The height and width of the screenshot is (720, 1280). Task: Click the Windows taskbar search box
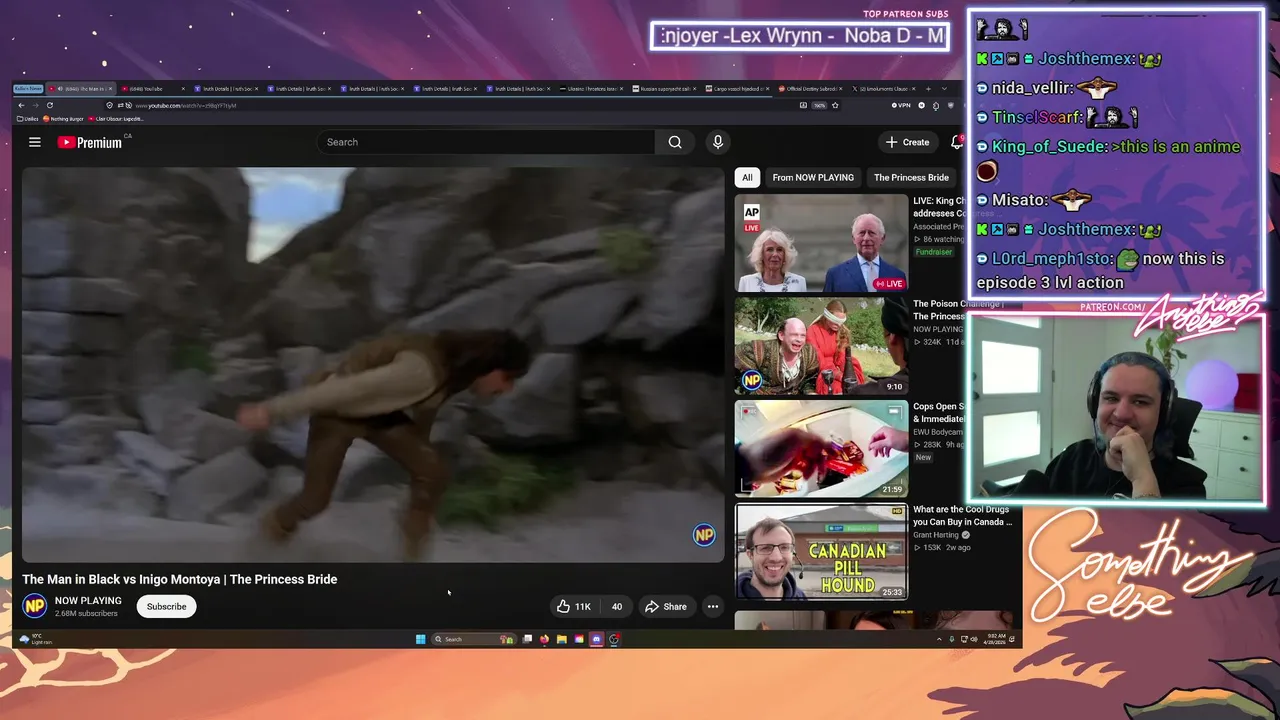[474, 639]
